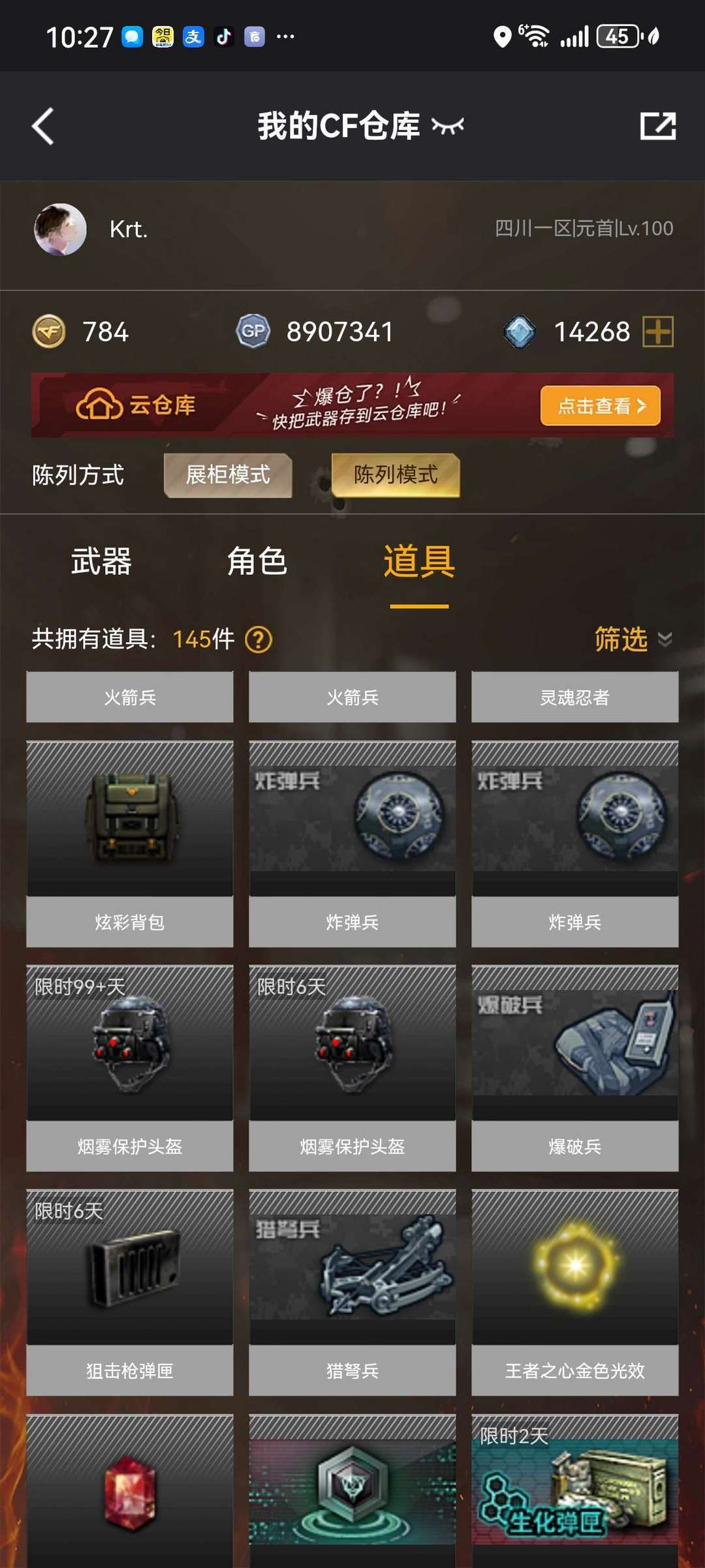Open the 炫彩背包 item thumbnail

click(x=130, y=818)
